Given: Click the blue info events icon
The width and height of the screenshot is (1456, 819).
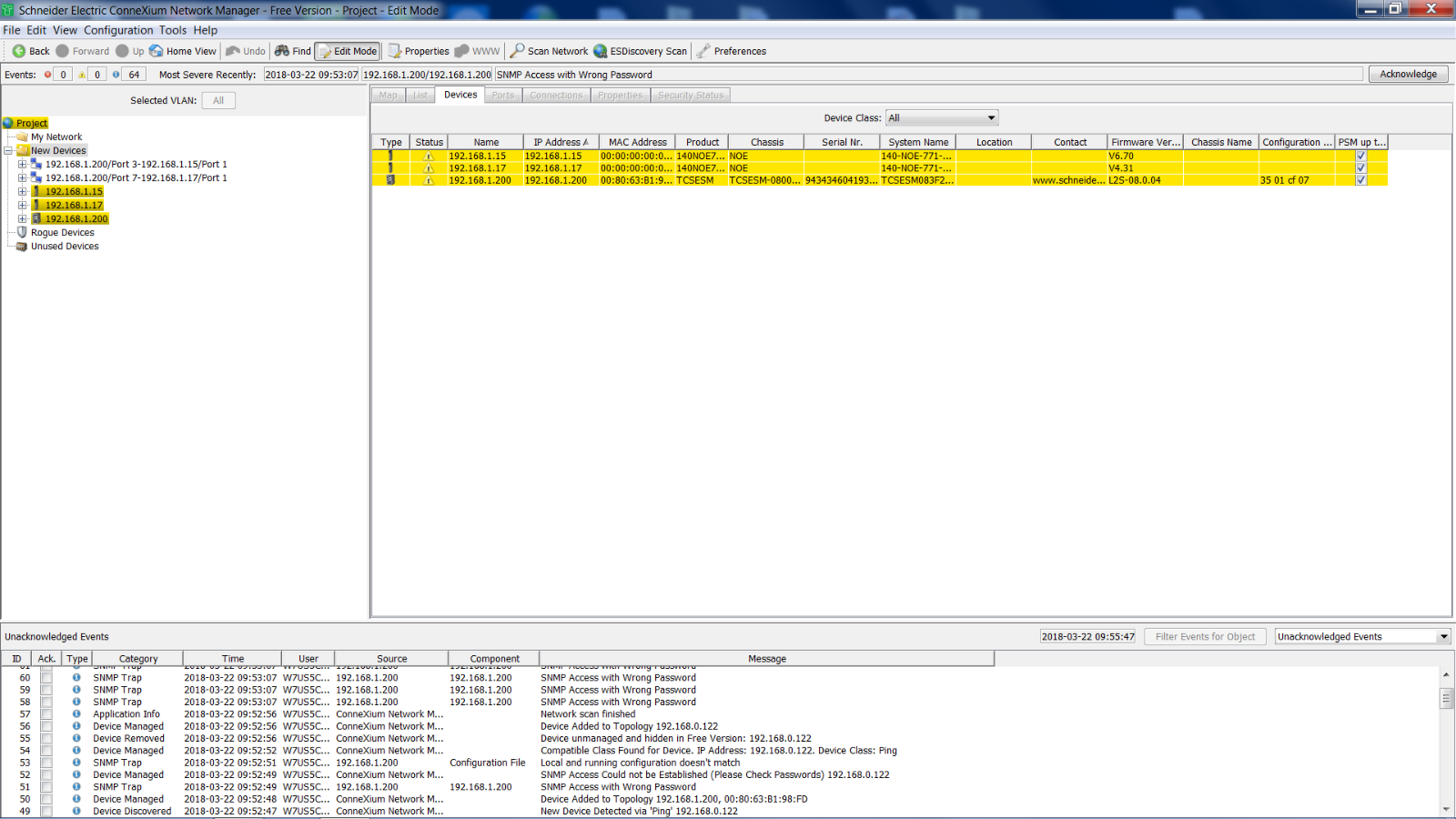Looking at the screenshot, I should tap(116, 75).
